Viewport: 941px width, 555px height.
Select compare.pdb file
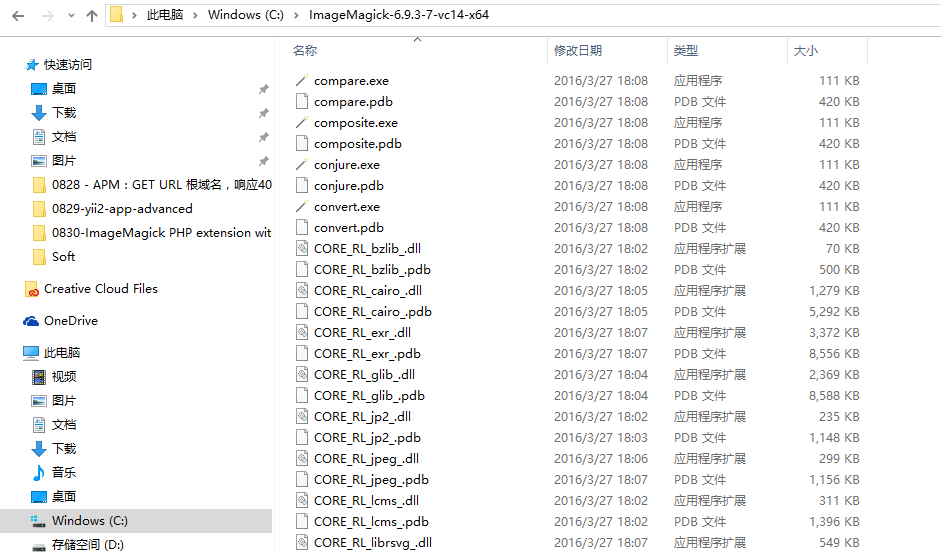(x=353, y=102)
